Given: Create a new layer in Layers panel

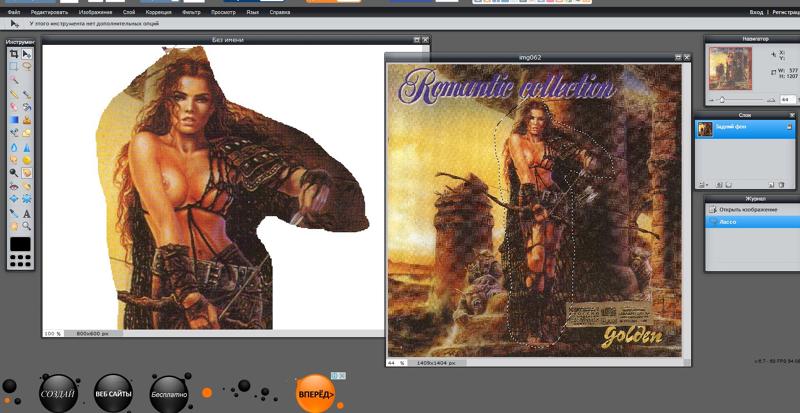Looking at the screenshot, I should 771,185.
